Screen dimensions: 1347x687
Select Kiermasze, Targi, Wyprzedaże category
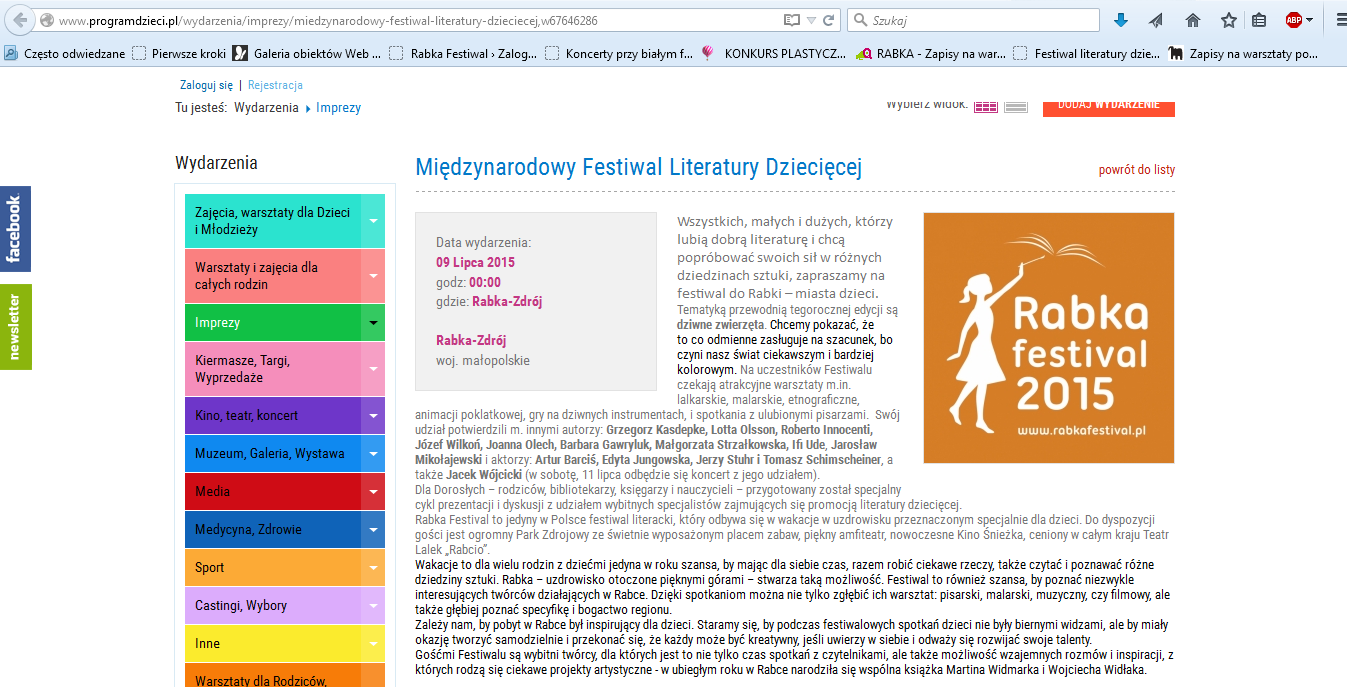(273, 369)
